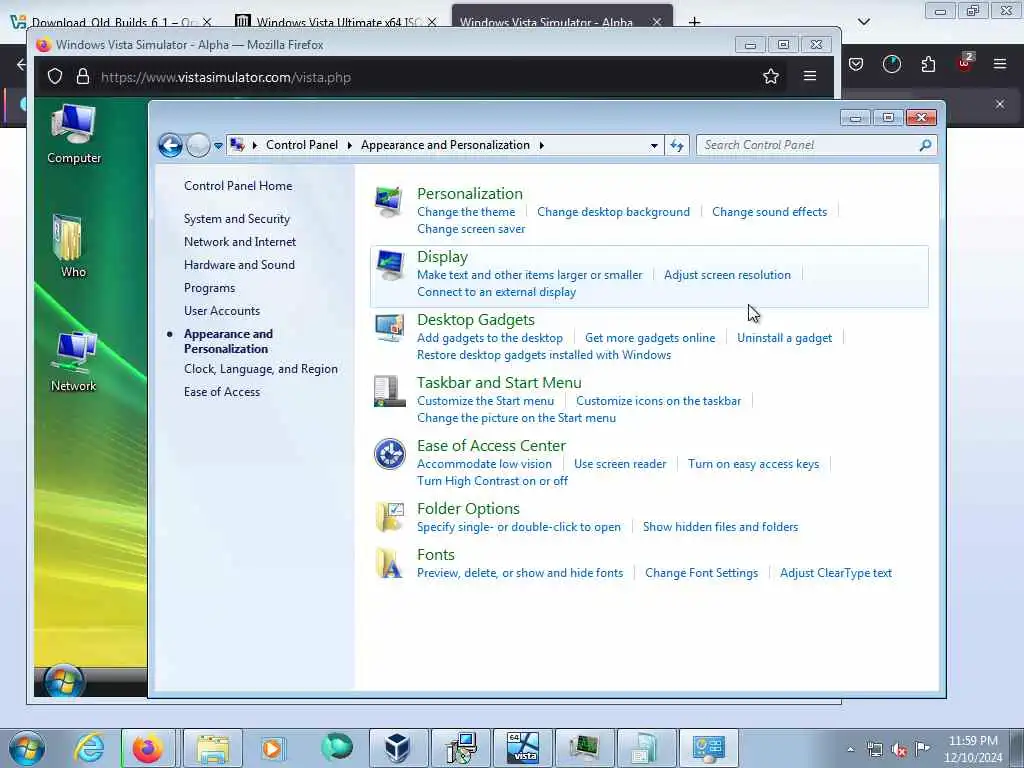This screenshot has height=768, width=1024.
Task: Click the simulator's Vista Start orb
Action: tap(64, 681)
